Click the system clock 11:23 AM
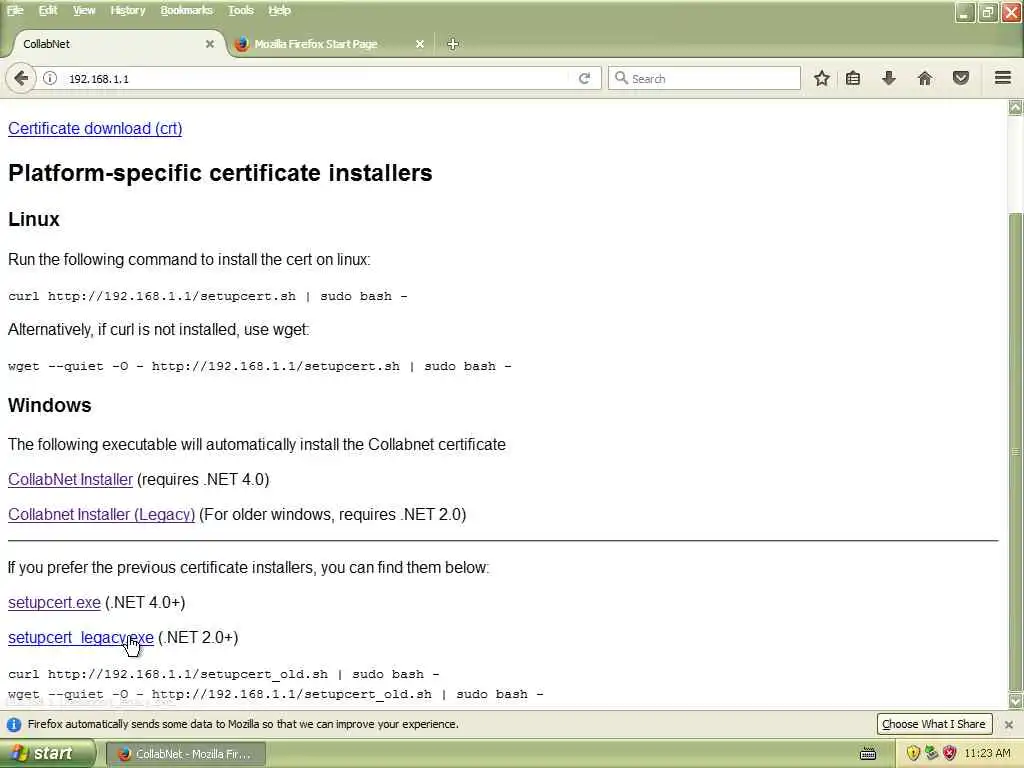Viewport: 1024px width, 768px height. tap(987, 754)
